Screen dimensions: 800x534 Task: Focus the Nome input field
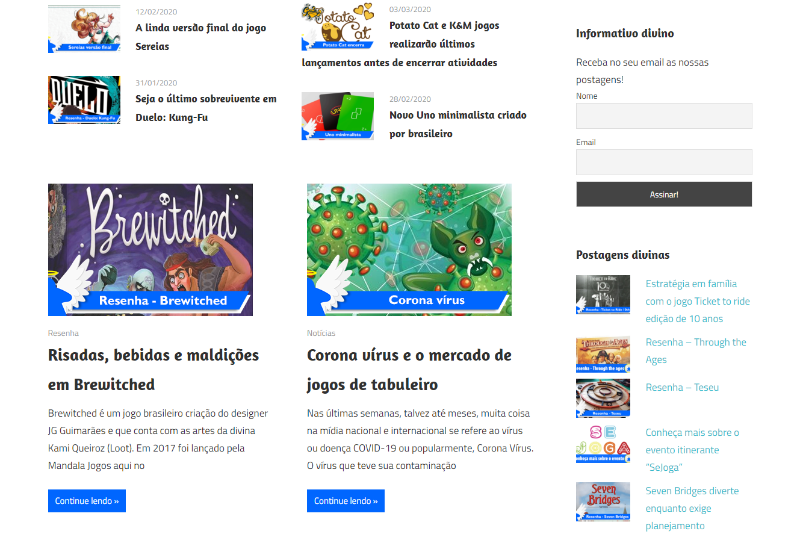pyautogui.click(x=664, y=116)
